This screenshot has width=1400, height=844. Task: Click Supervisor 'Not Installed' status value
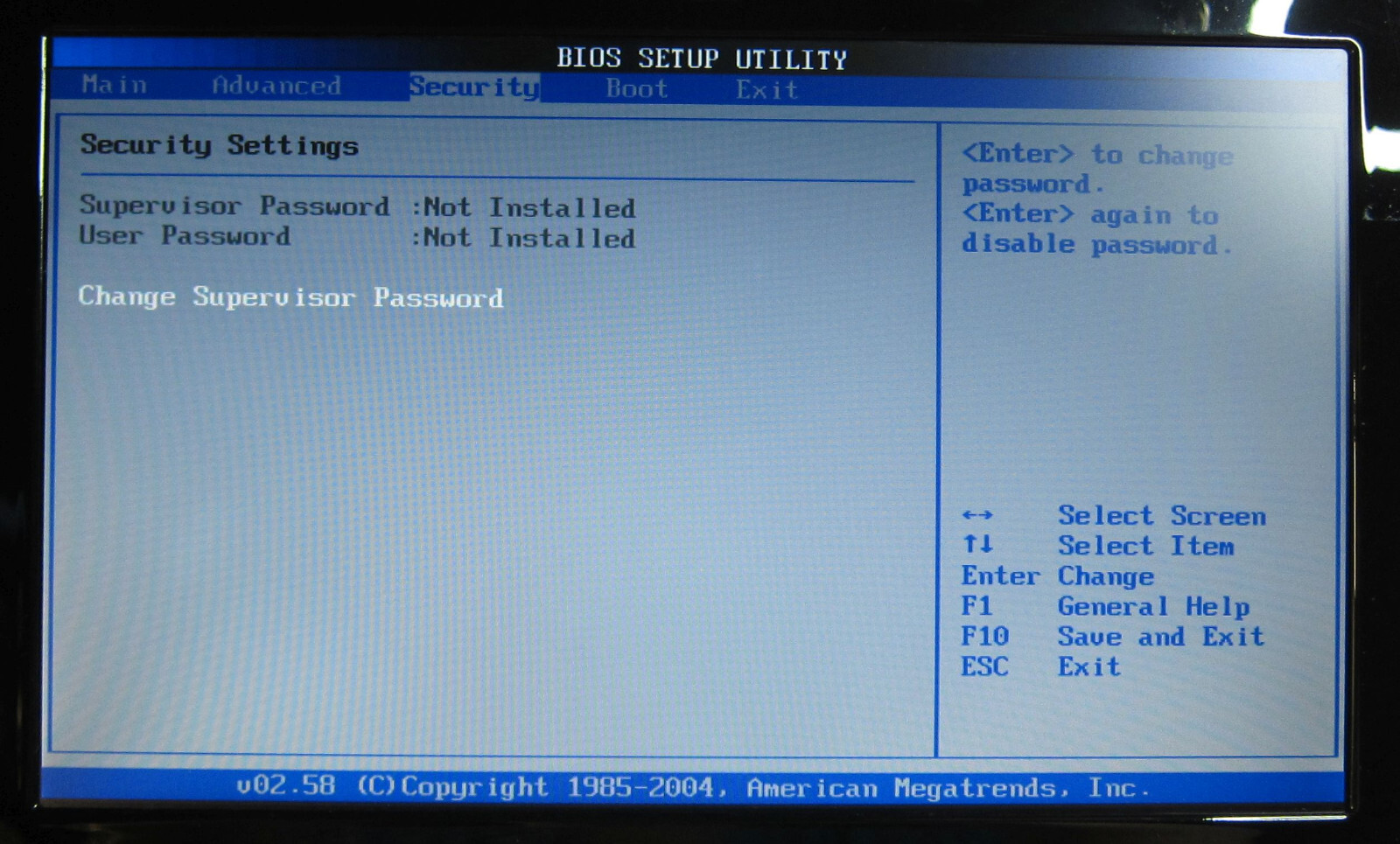pyautogui.click(x=529, y=207)
